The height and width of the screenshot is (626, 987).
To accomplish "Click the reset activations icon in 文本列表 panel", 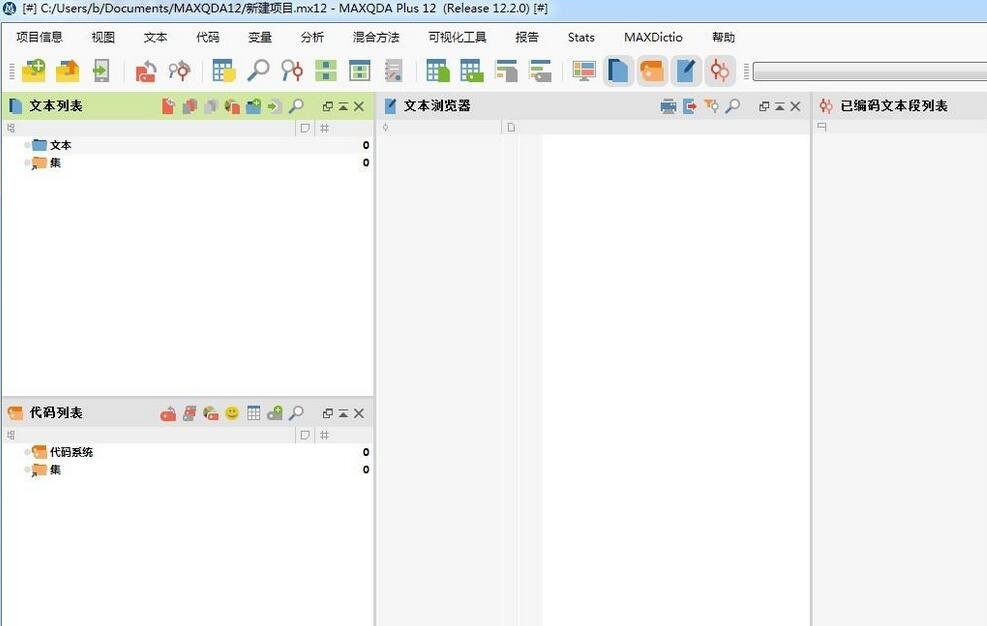I will (x=168, y=106).
